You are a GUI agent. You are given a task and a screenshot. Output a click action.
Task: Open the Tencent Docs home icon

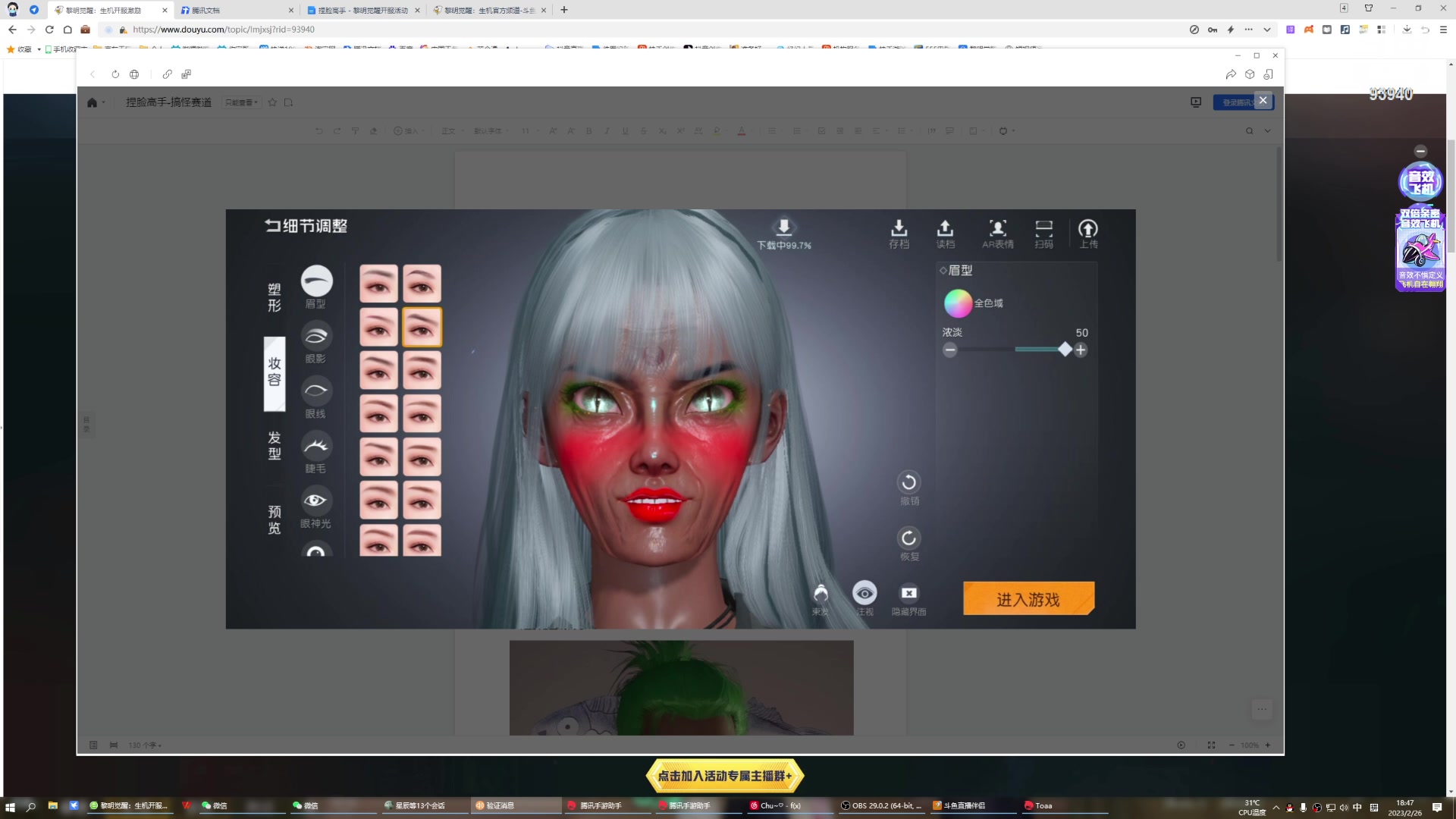point(92,102)
